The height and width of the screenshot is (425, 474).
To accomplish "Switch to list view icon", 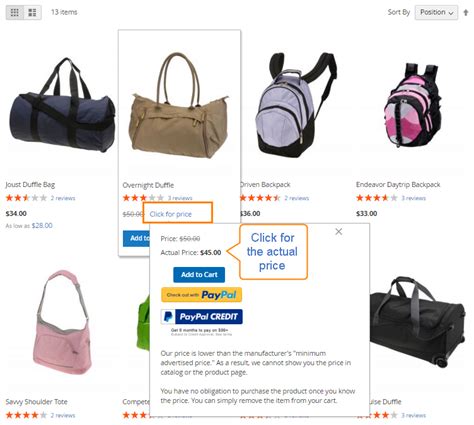I will 32,12.
